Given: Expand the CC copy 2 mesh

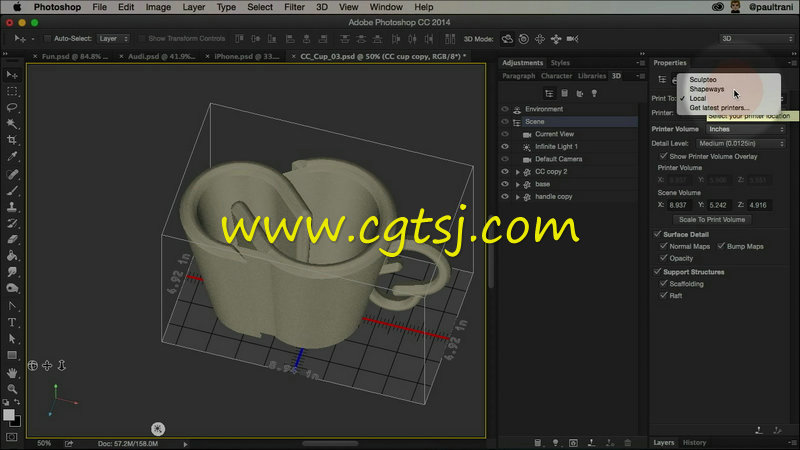Looking at the screenshot, I should tap(518, 172).
